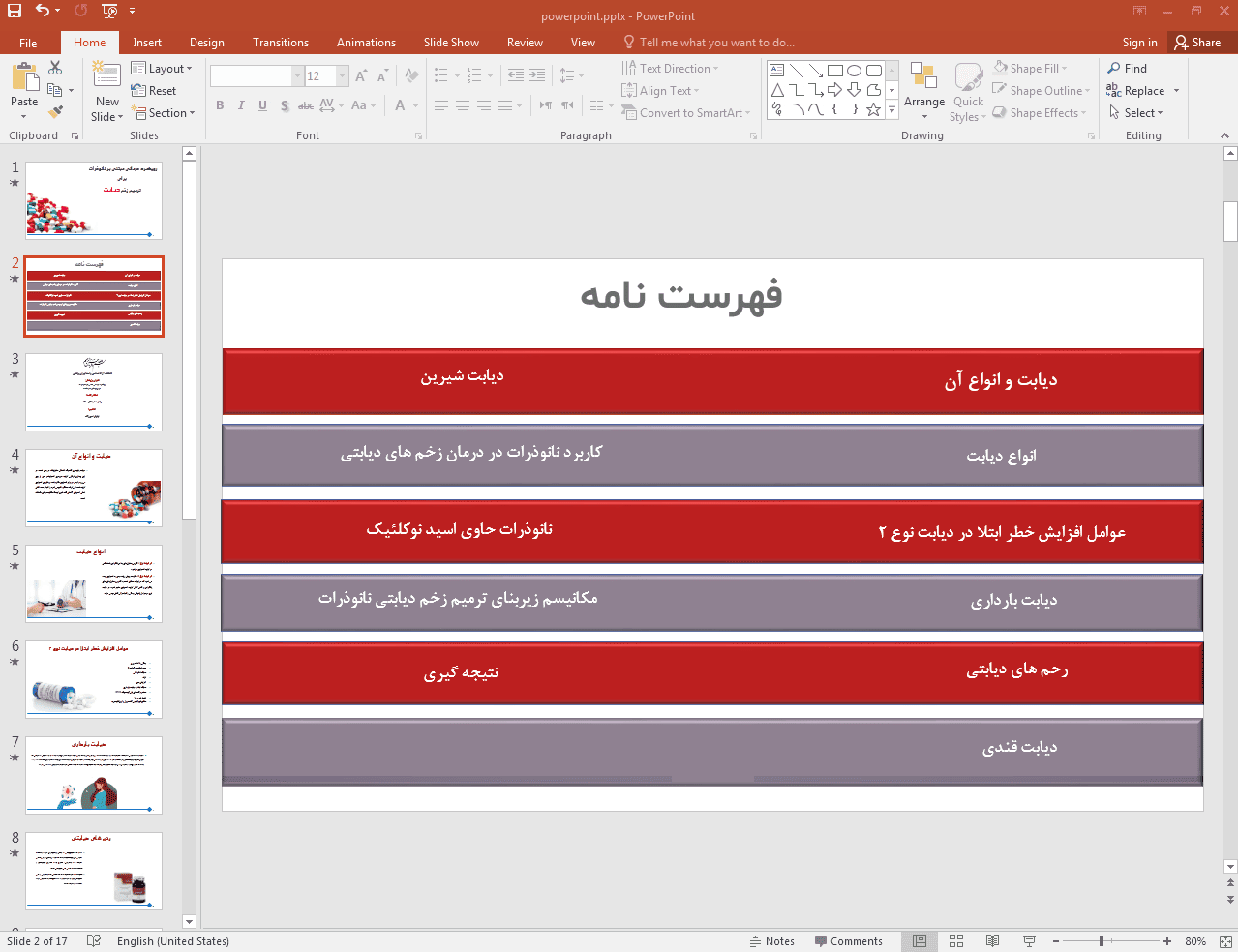The image size is (1238, 952).
Task: Center text in Paragraph group
Action: 463,105
